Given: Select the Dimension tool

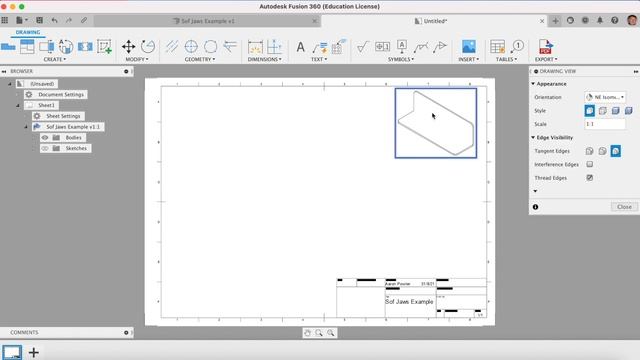Looking at the screenshot, I should point(255,47).
